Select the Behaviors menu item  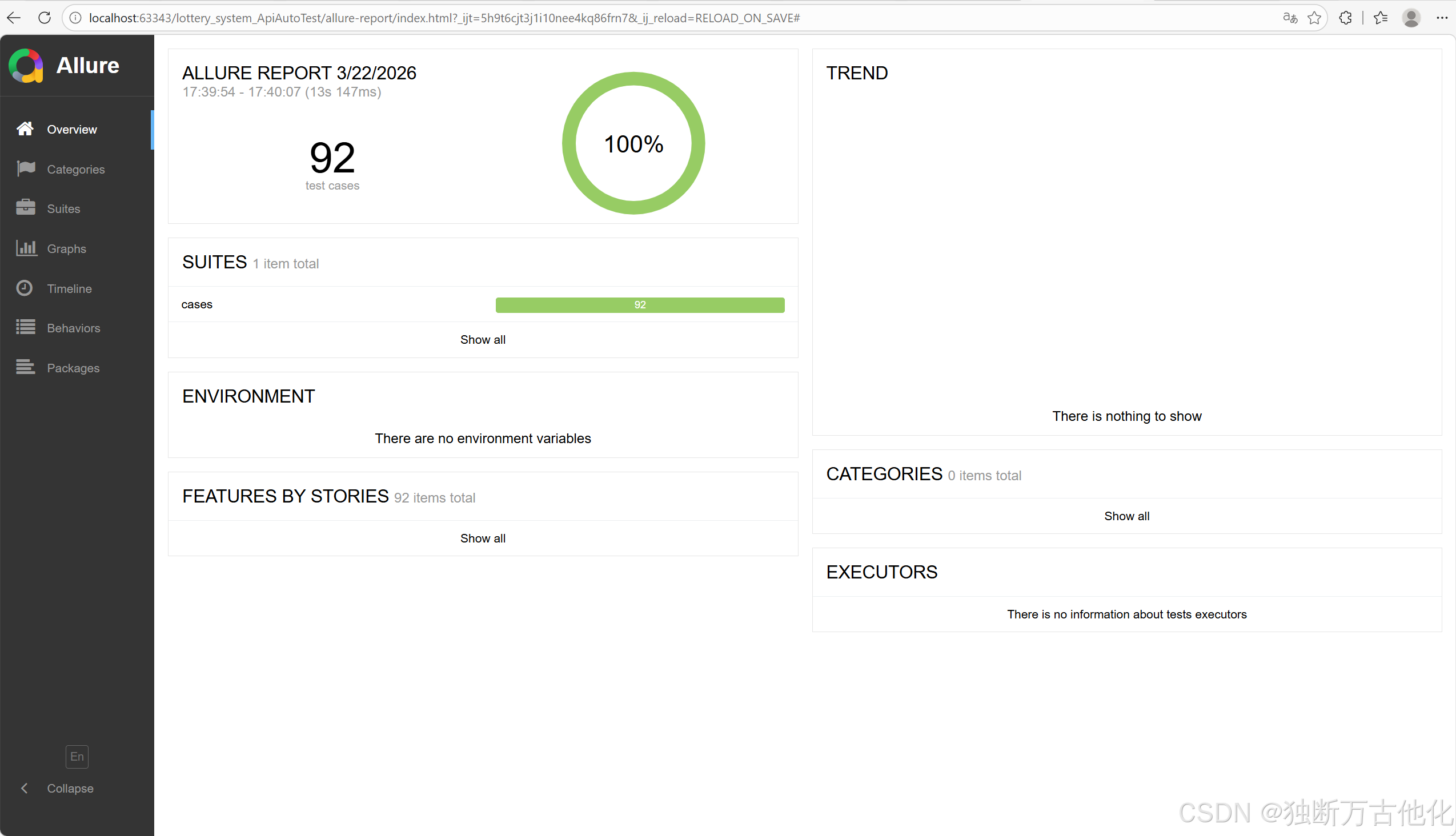(x=74, y=328)
